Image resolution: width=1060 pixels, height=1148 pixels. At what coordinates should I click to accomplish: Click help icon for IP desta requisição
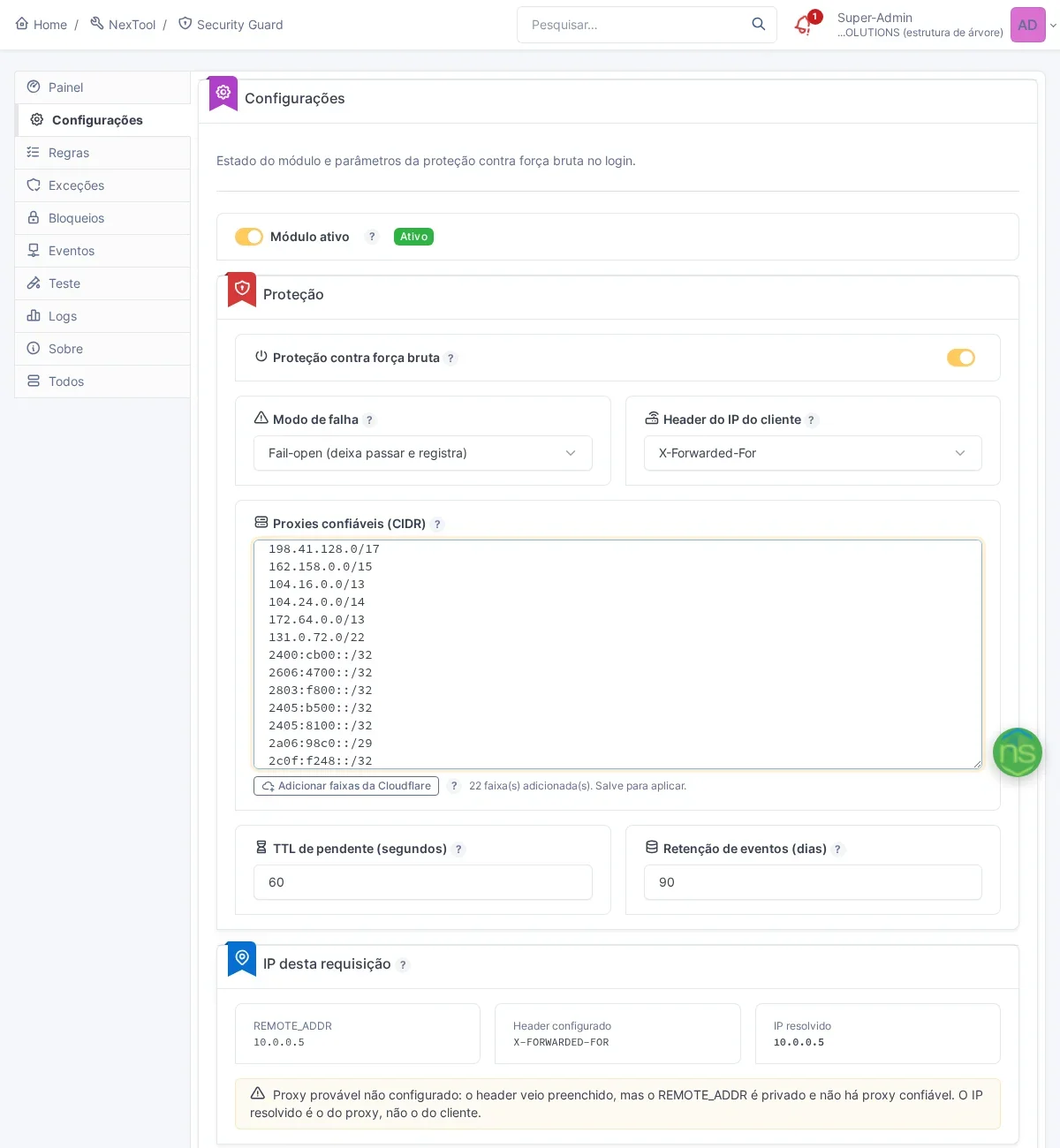point(403,965)
